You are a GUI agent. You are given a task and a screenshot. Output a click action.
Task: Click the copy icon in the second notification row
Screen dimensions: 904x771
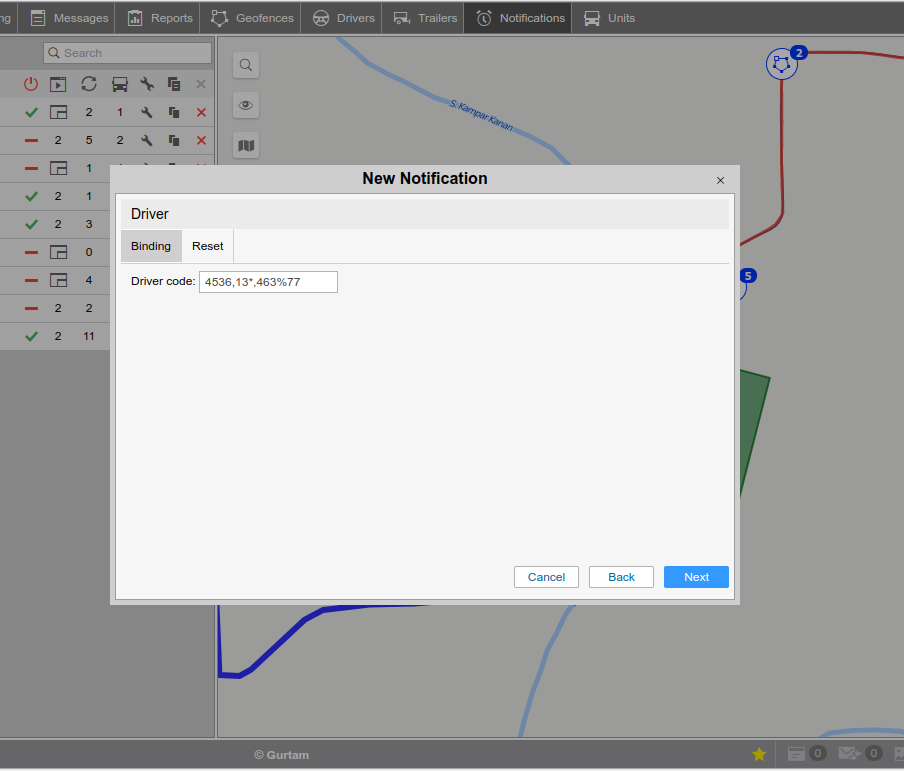pyautogui.click(x=174, y=141)
